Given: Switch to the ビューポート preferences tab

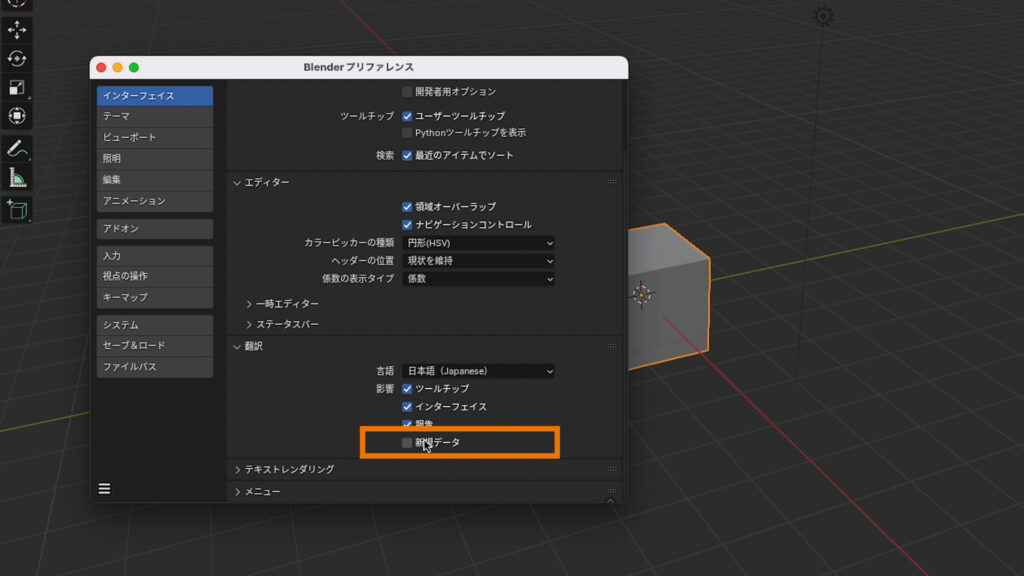Looking at the screenshot, I should click(x=155, y=137).
